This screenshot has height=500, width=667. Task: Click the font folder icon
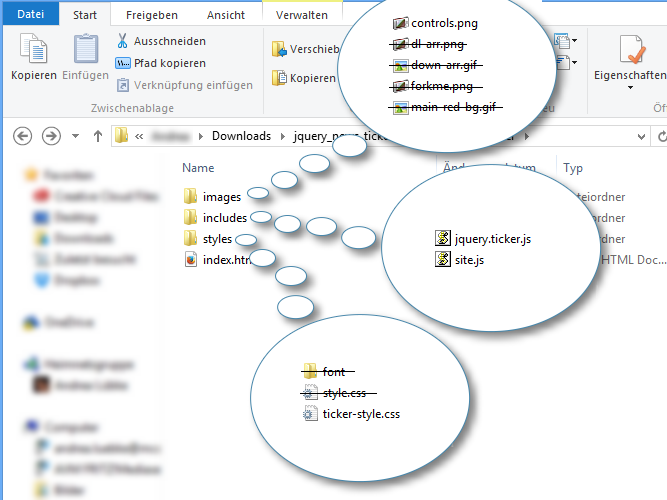(310, 371)
